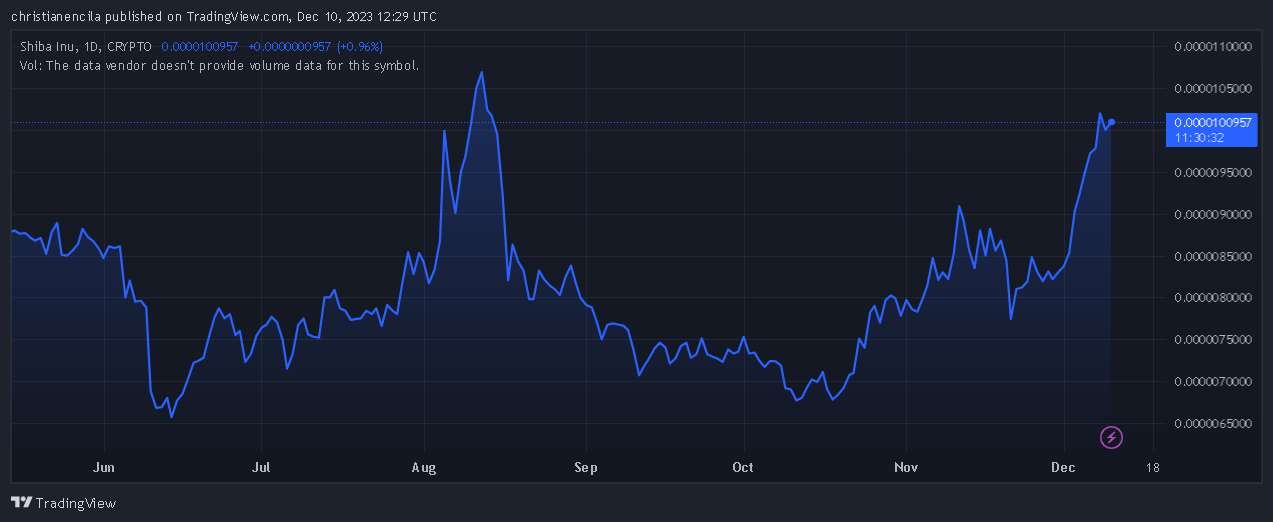
Task: Select the Oct label on the time axis
Action: click(742, 467)
